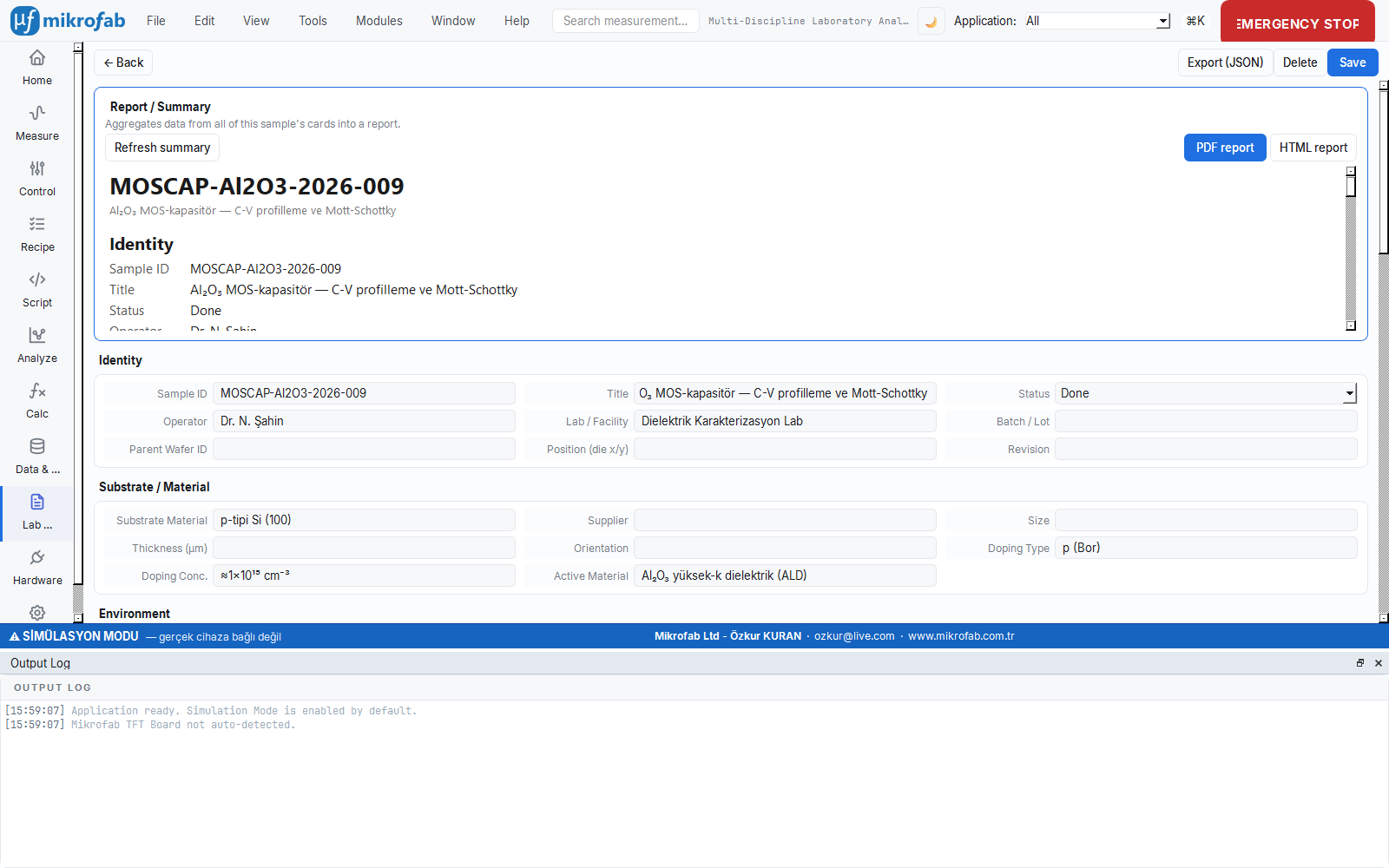
Task: Open the Data & ... sidebar section
Action: click(37, 457)
